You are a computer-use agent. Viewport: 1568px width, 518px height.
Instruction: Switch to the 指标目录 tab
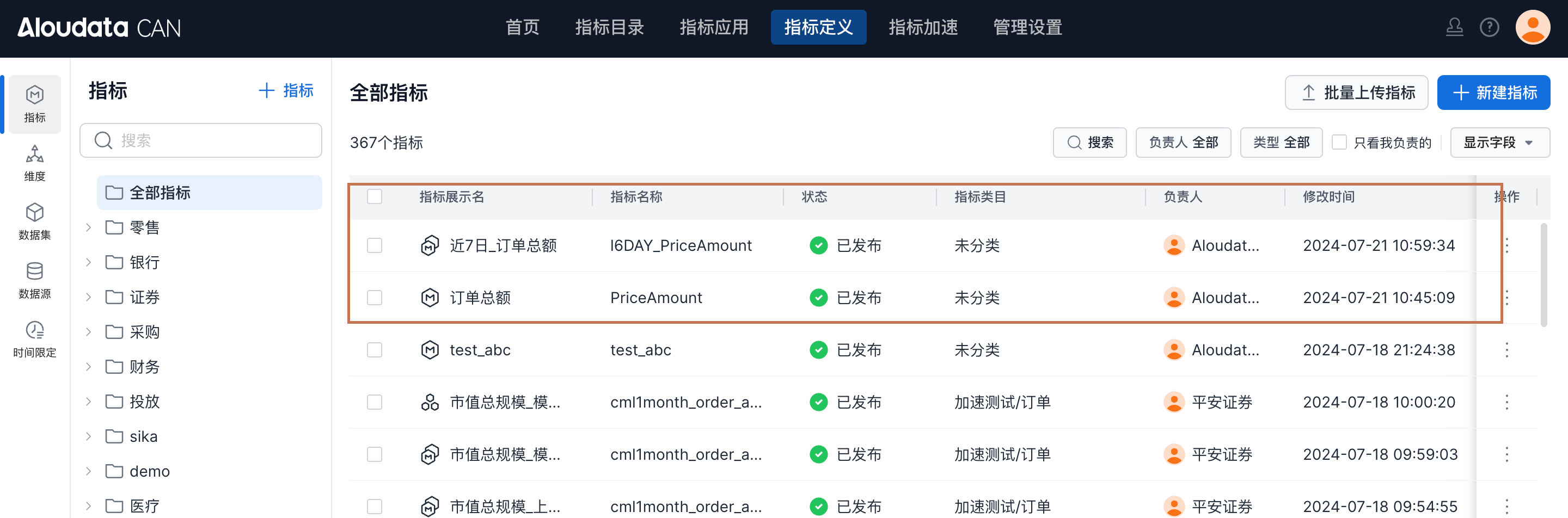(x=609, y=27)
